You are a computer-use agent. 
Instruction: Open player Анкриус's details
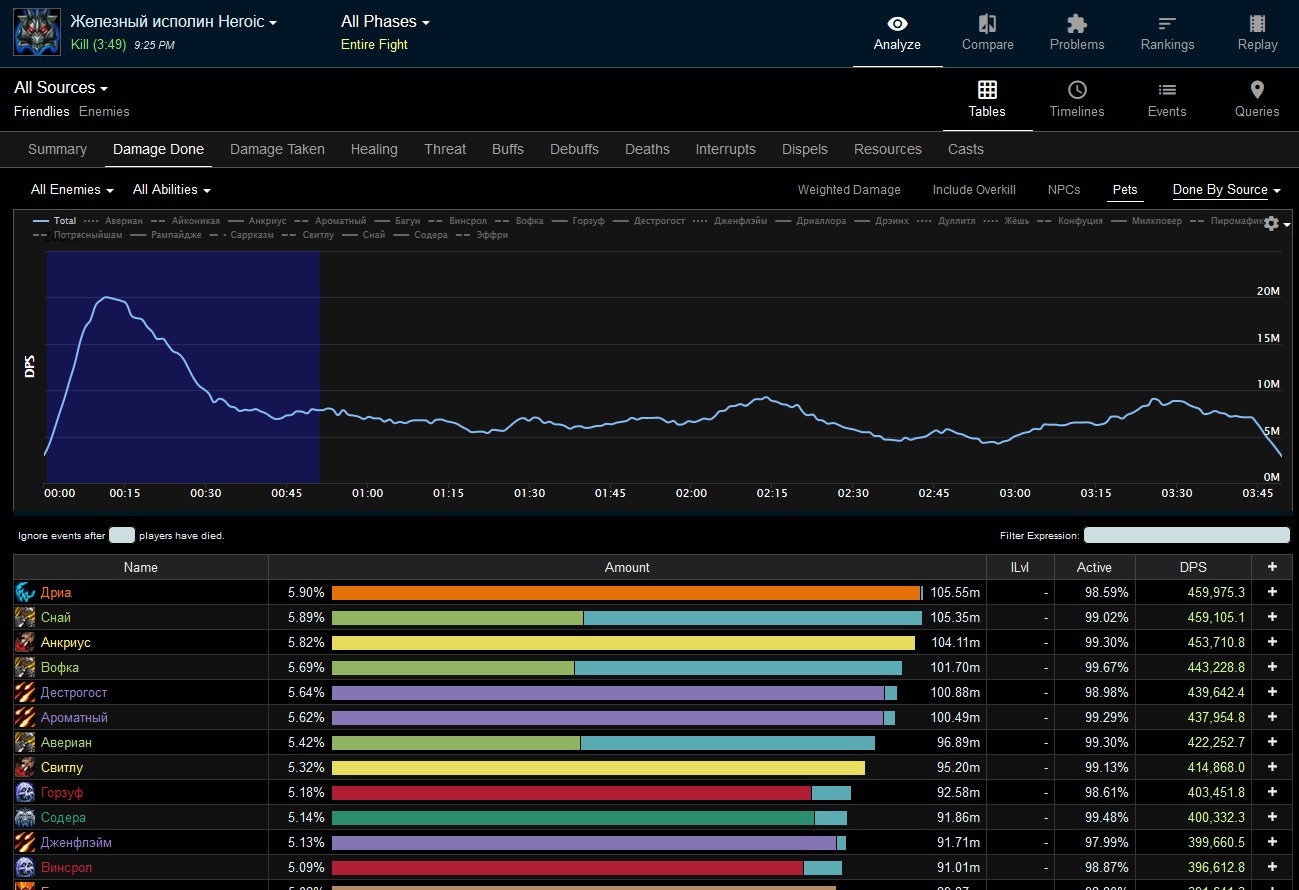pyautogui.click(x=66, y=642)
